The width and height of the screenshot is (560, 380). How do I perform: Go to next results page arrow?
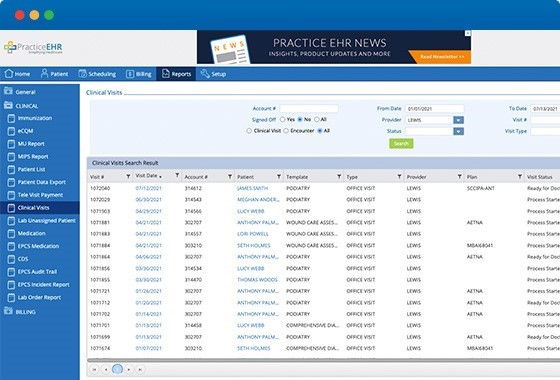pos(129,369)
